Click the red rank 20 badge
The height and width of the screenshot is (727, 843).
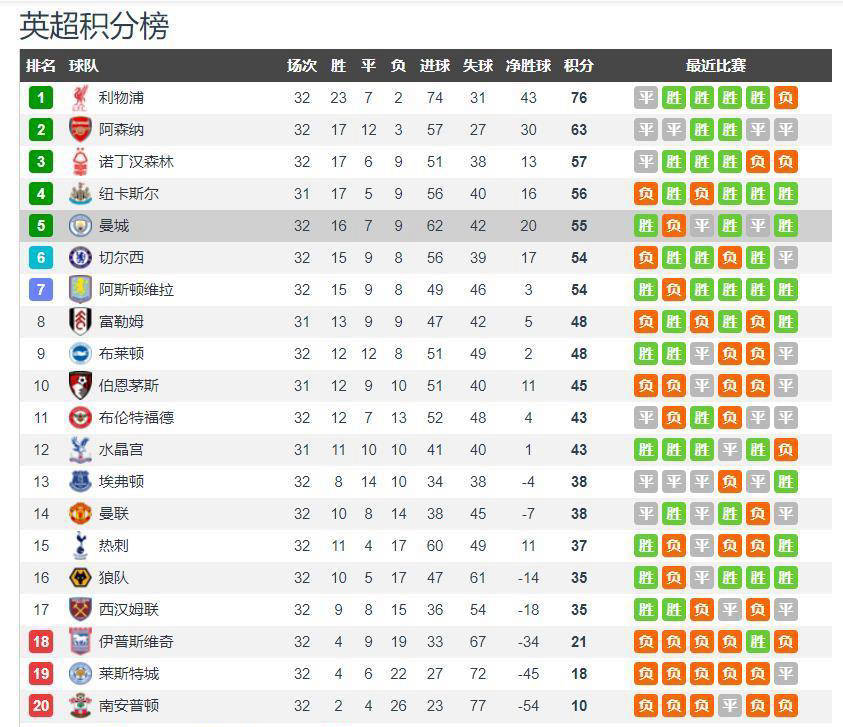point(41,706)
